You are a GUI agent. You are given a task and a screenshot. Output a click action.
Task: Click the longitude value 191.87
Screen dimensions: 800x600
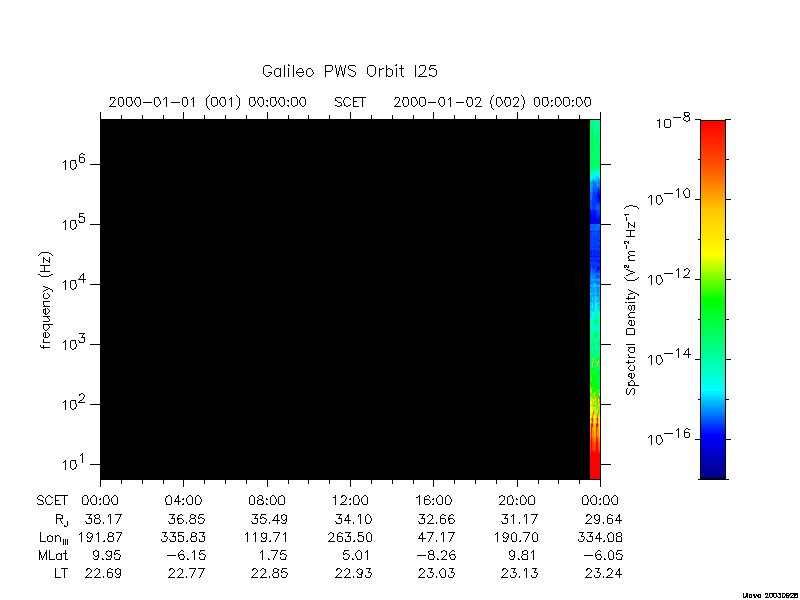pos(100,537)
